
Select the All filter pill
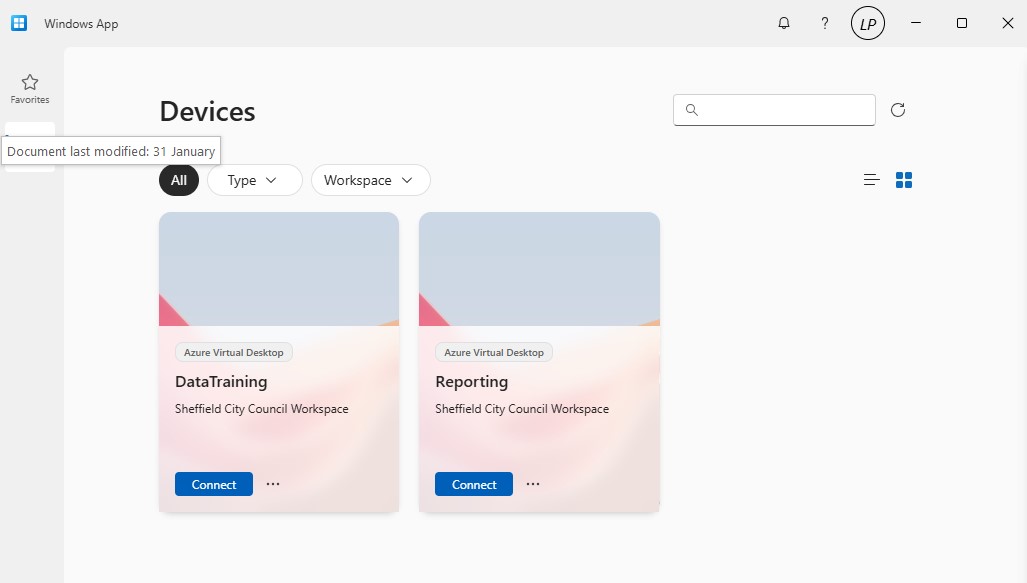click(x=179, y=180)
